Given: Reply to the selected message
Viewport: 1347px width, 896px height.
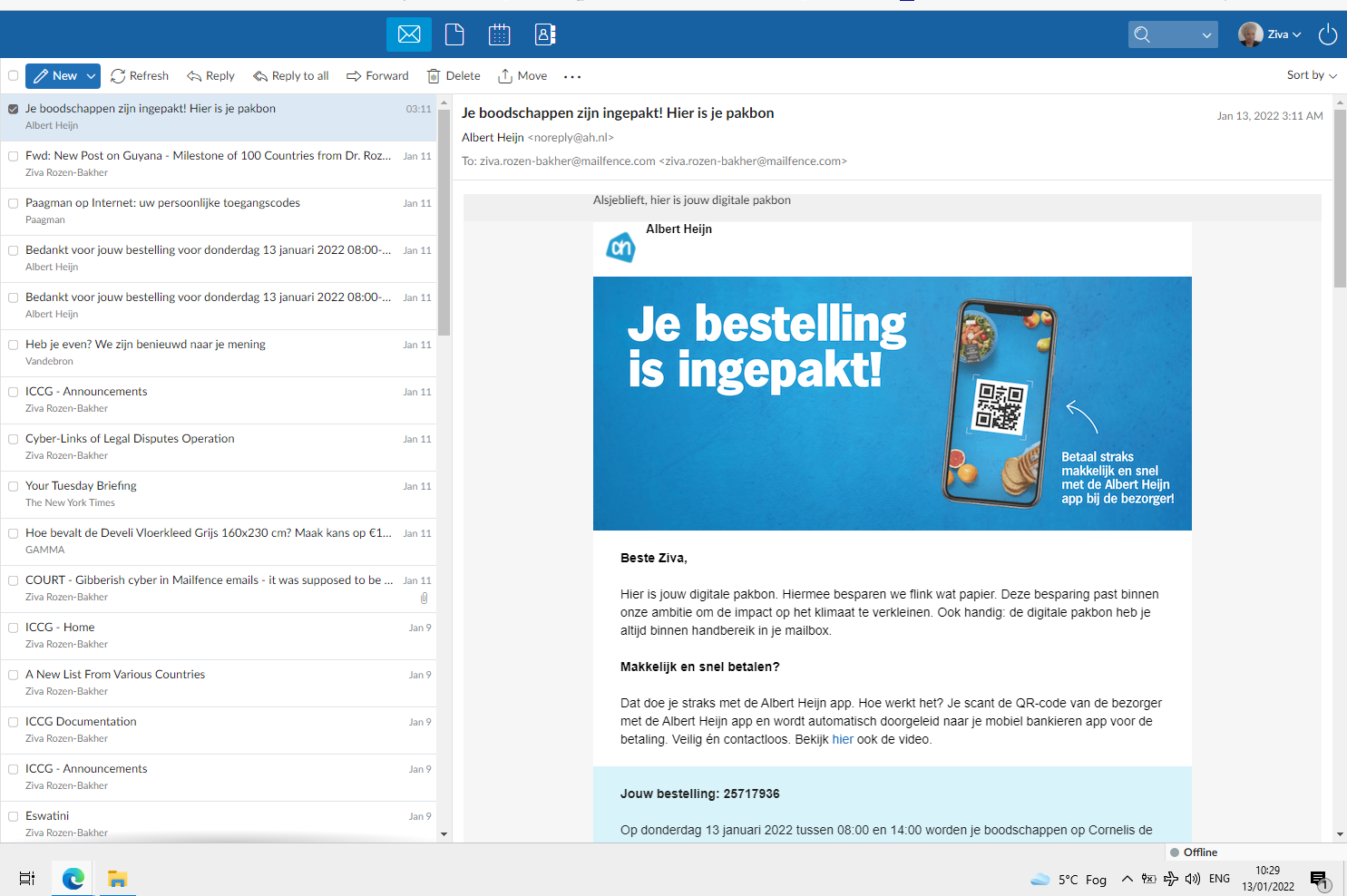Looking at the screenshot, I should tap(210, 76).
